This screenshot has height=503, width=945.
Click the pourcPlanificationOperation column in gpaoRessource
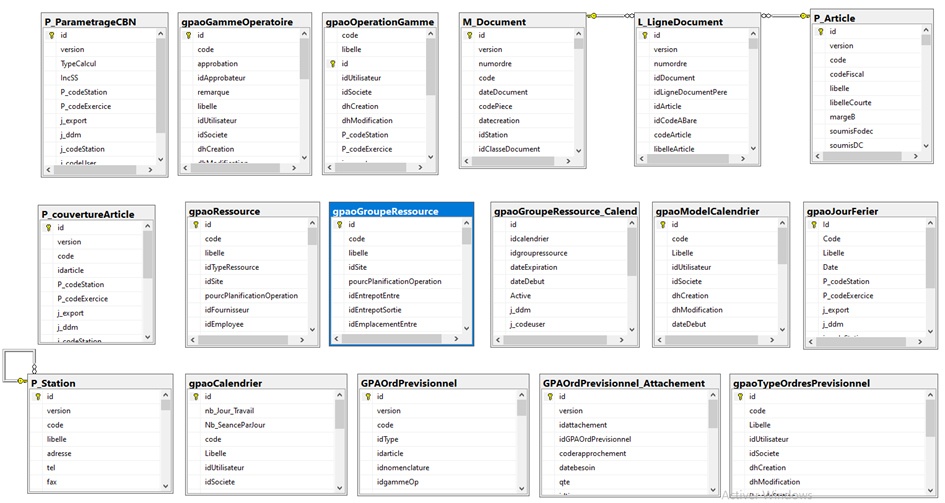[251, 296]
